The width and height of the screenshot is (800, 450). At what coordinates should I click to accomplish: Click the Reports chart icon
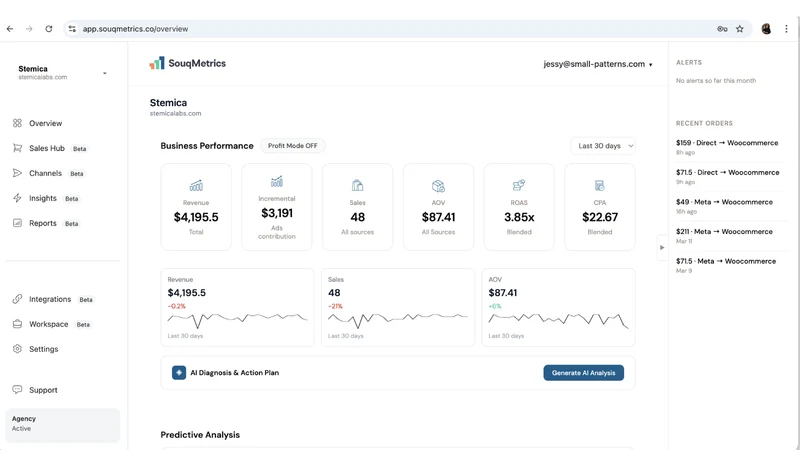[17, 223]
